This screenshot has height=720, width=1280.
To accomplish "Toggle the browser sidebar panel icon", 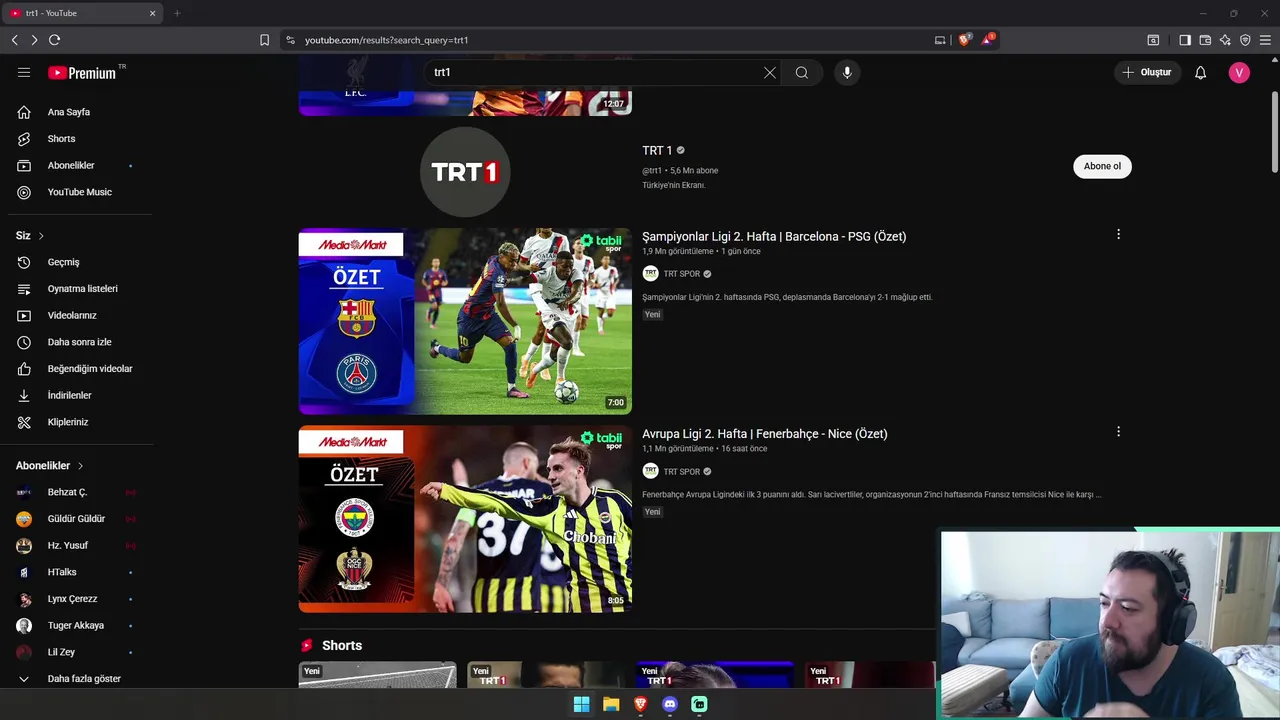I will coord(1185,40).
